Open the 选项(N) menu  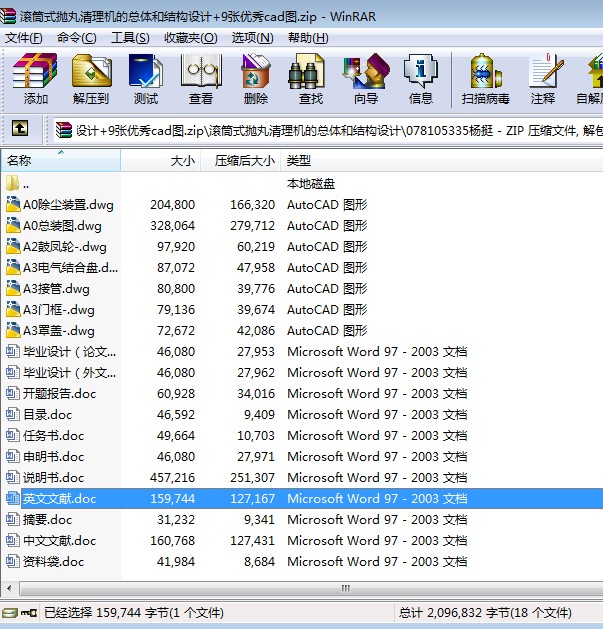[253, 38]
